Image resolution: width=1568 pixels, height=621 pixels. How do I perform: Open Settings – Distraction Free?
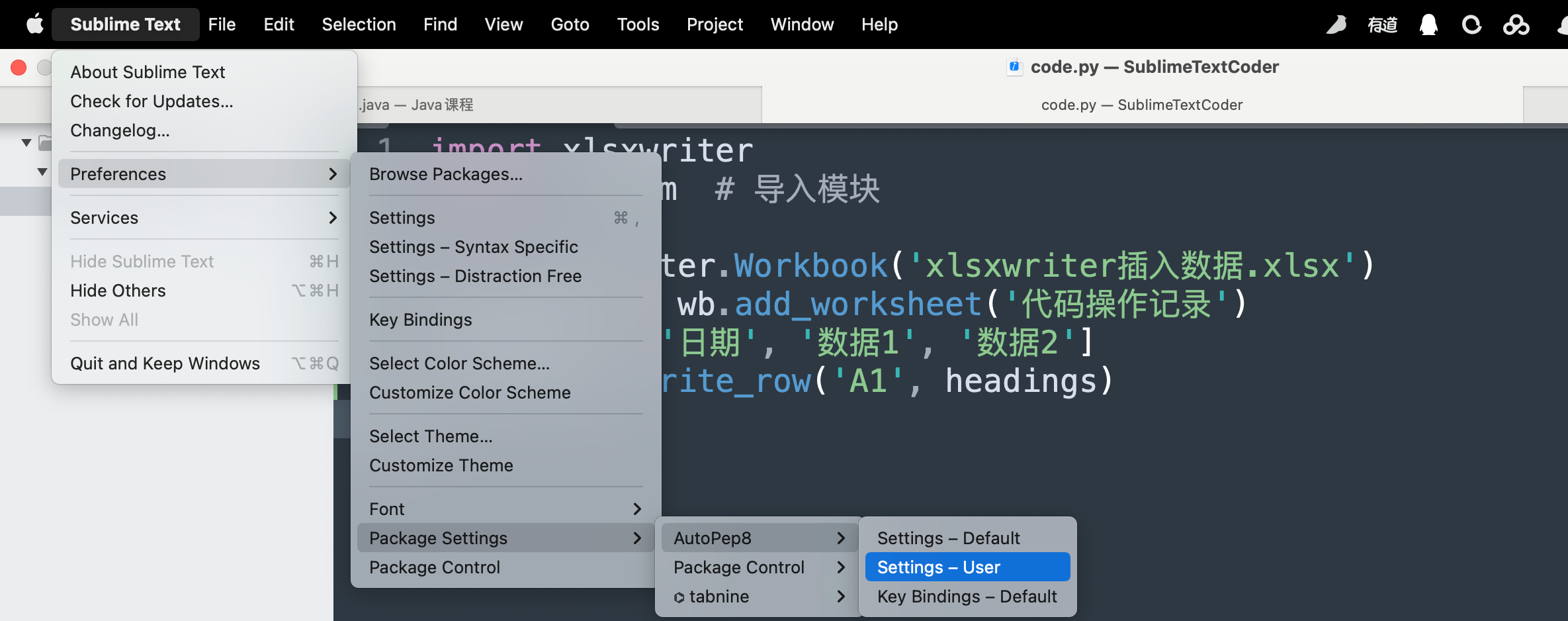(x=505, y=275)
